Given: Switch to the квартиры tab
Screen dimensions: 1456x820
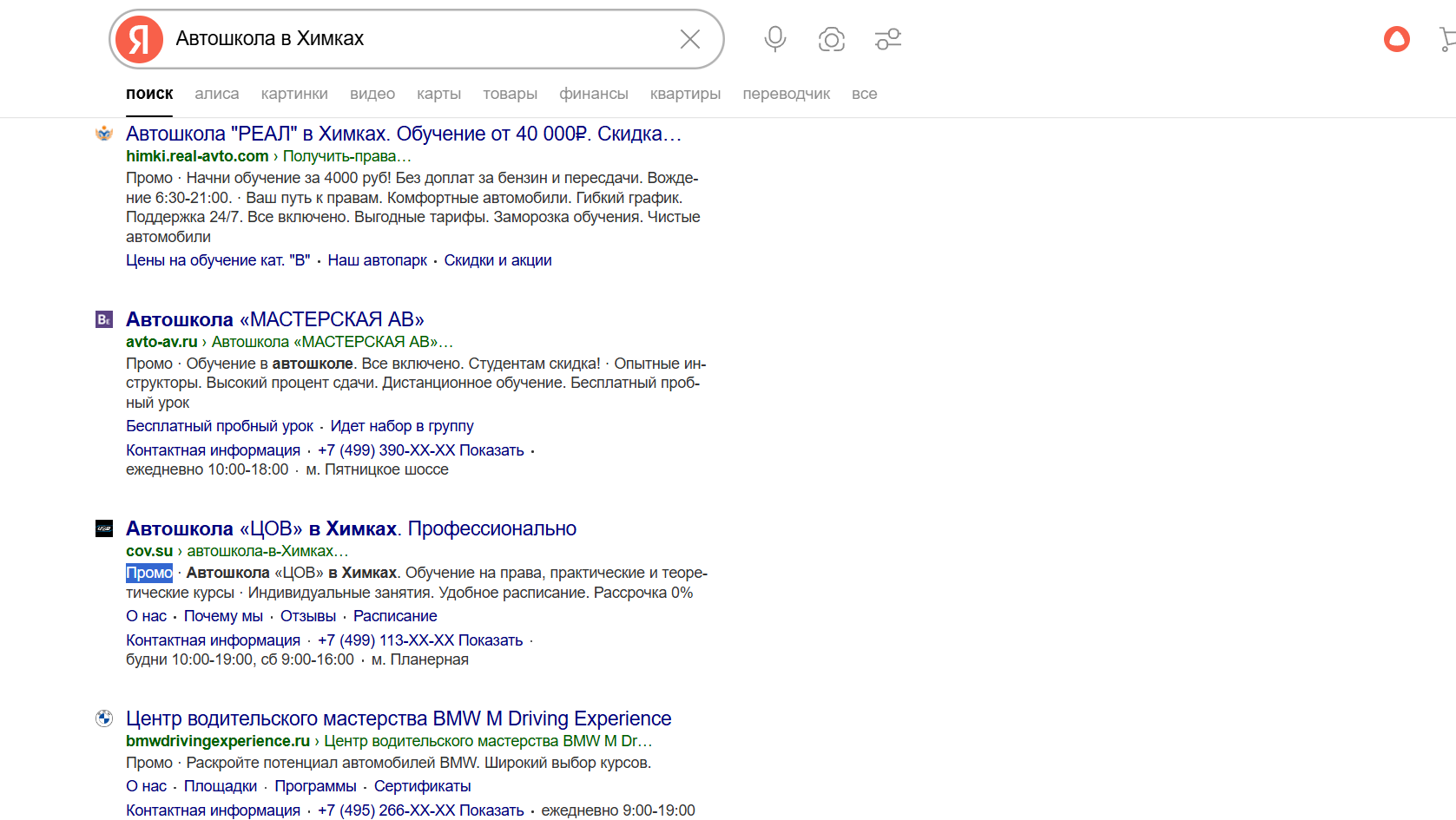Looking at the screenshot, I should [x=685, y=94].
